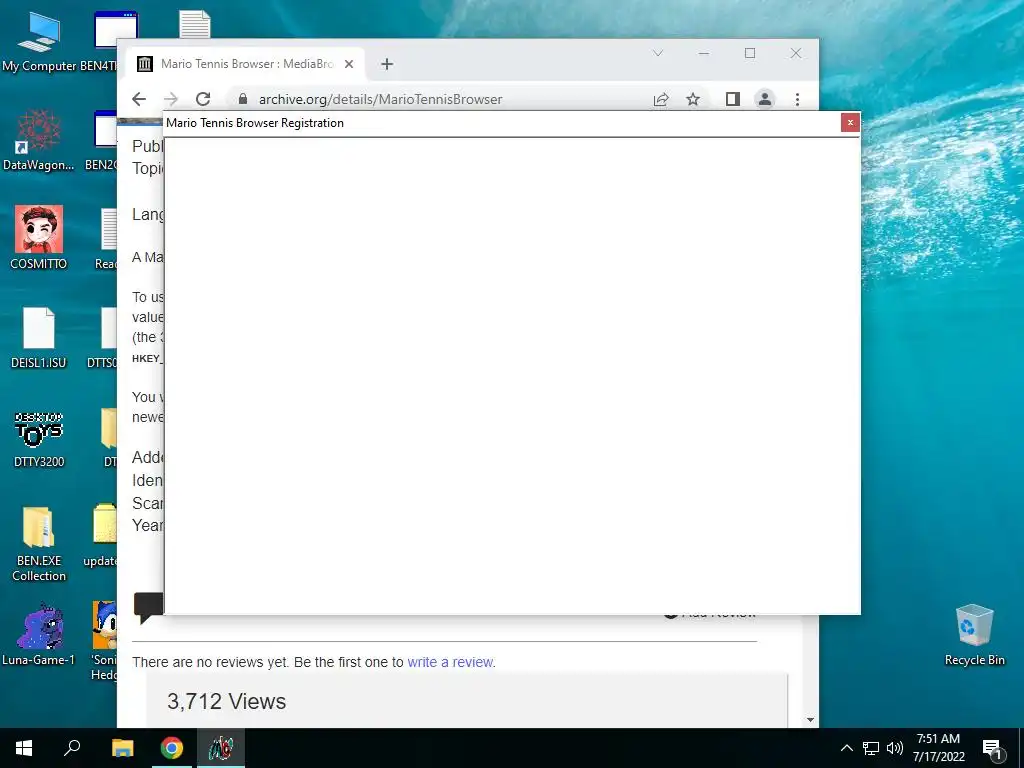
Task: Maximize the Chrome window
Action: click(x=750, y=53)
